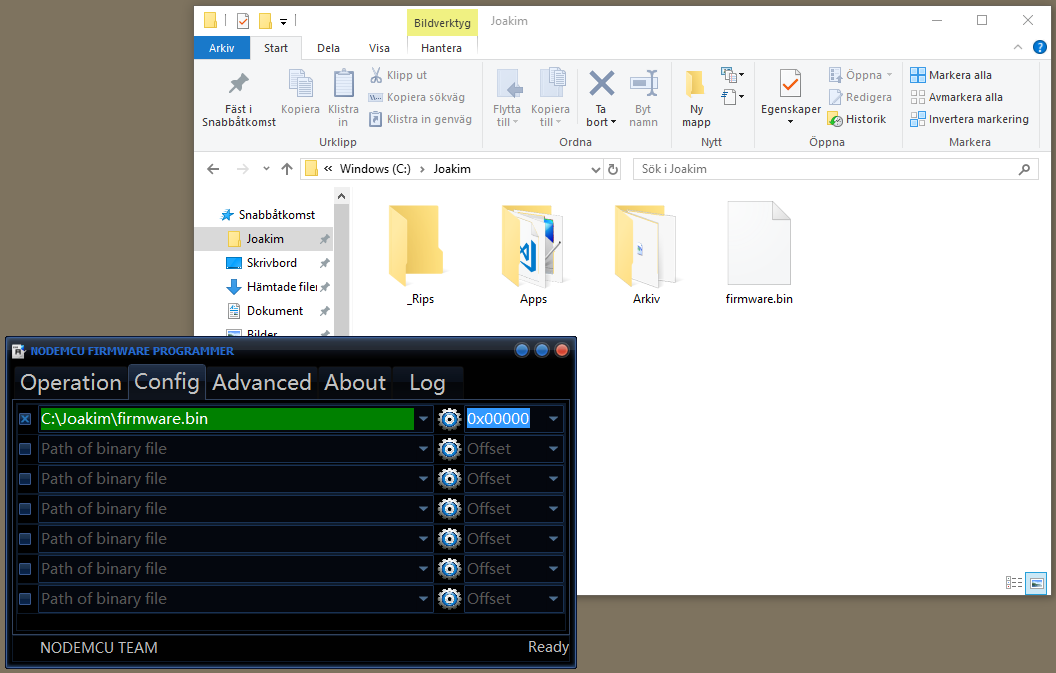This screenshot has width=1056, height=673.
Task: Click the Ta bort delete icon
Action: [601, 85]
